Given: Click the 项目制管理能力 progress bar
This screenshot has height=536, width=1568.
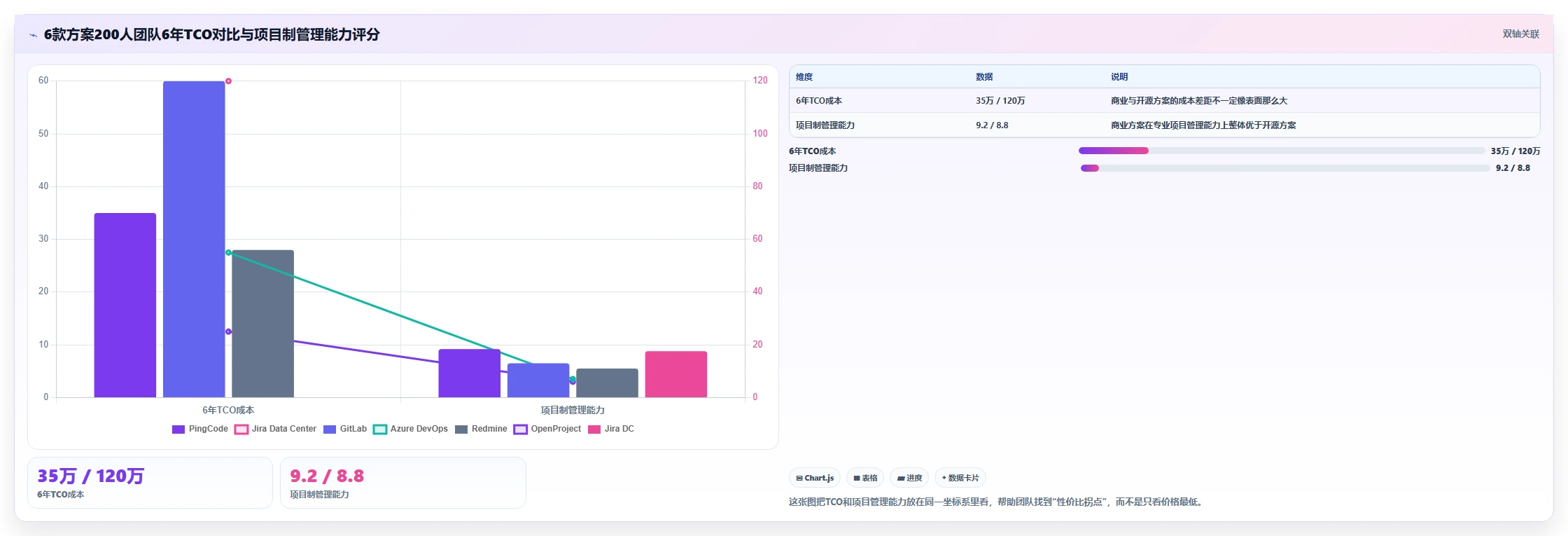Looking at the screenshot, I should click(1284, 168).
